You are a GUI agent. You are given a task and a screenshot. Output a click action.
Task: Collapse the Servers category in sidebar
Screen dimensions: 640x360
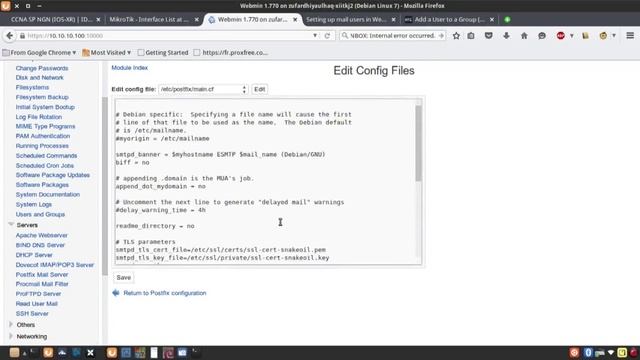[11, 225]
